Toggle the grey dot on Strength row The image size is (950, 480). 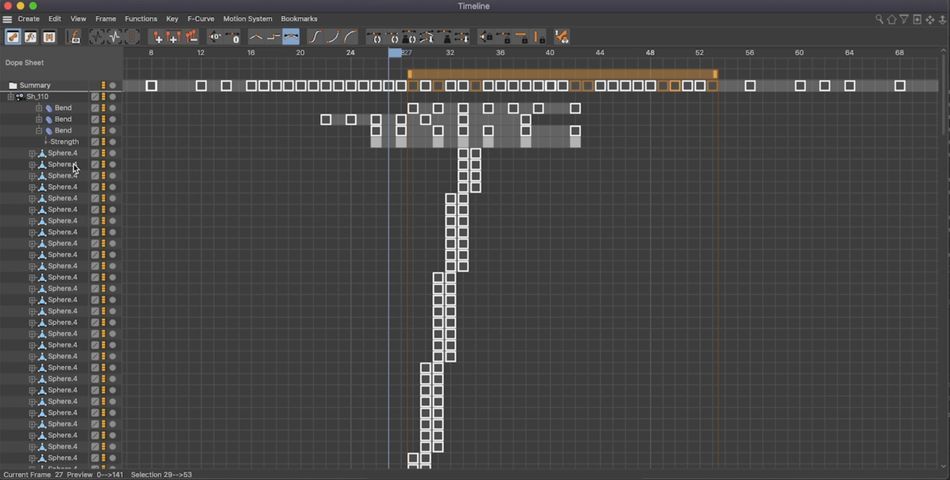[x=113, y=142]
